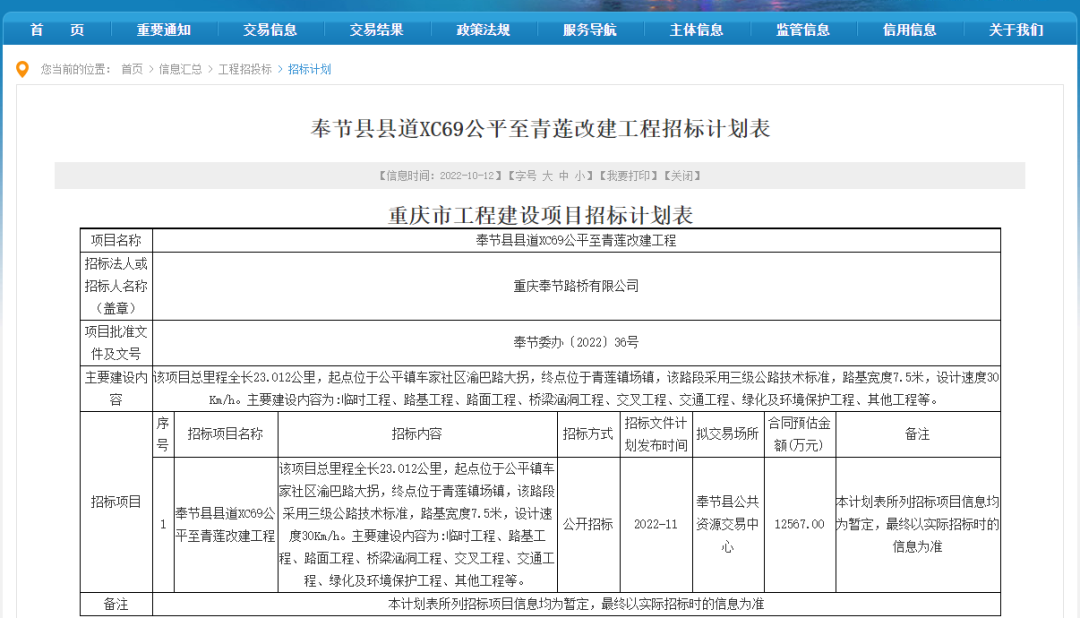Open the 监管信息 menu item

point(803,30)
